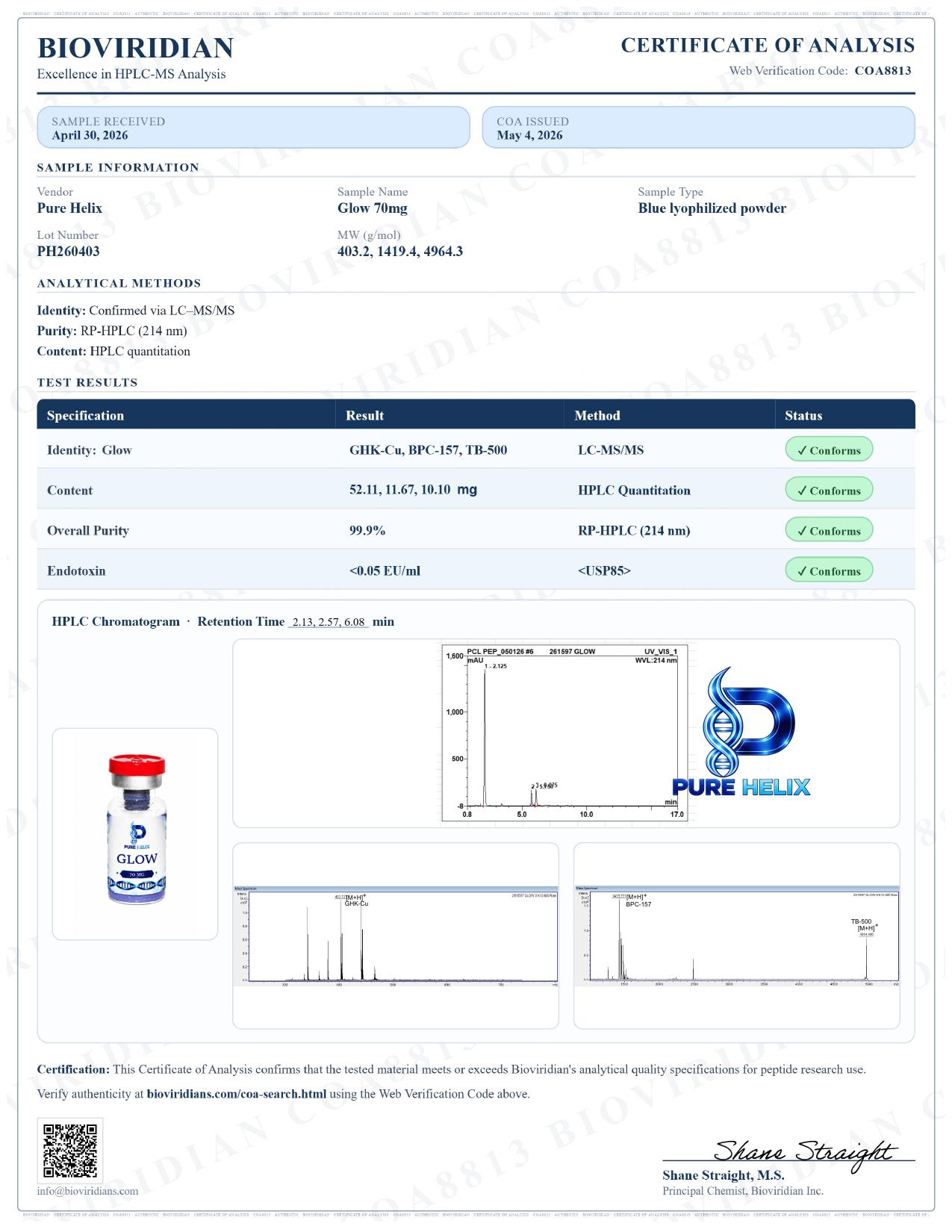Follow the bioviridians.com/coa-search.html link
The width and height of the screenshot is (952, 1232).
click(237, 1094)
